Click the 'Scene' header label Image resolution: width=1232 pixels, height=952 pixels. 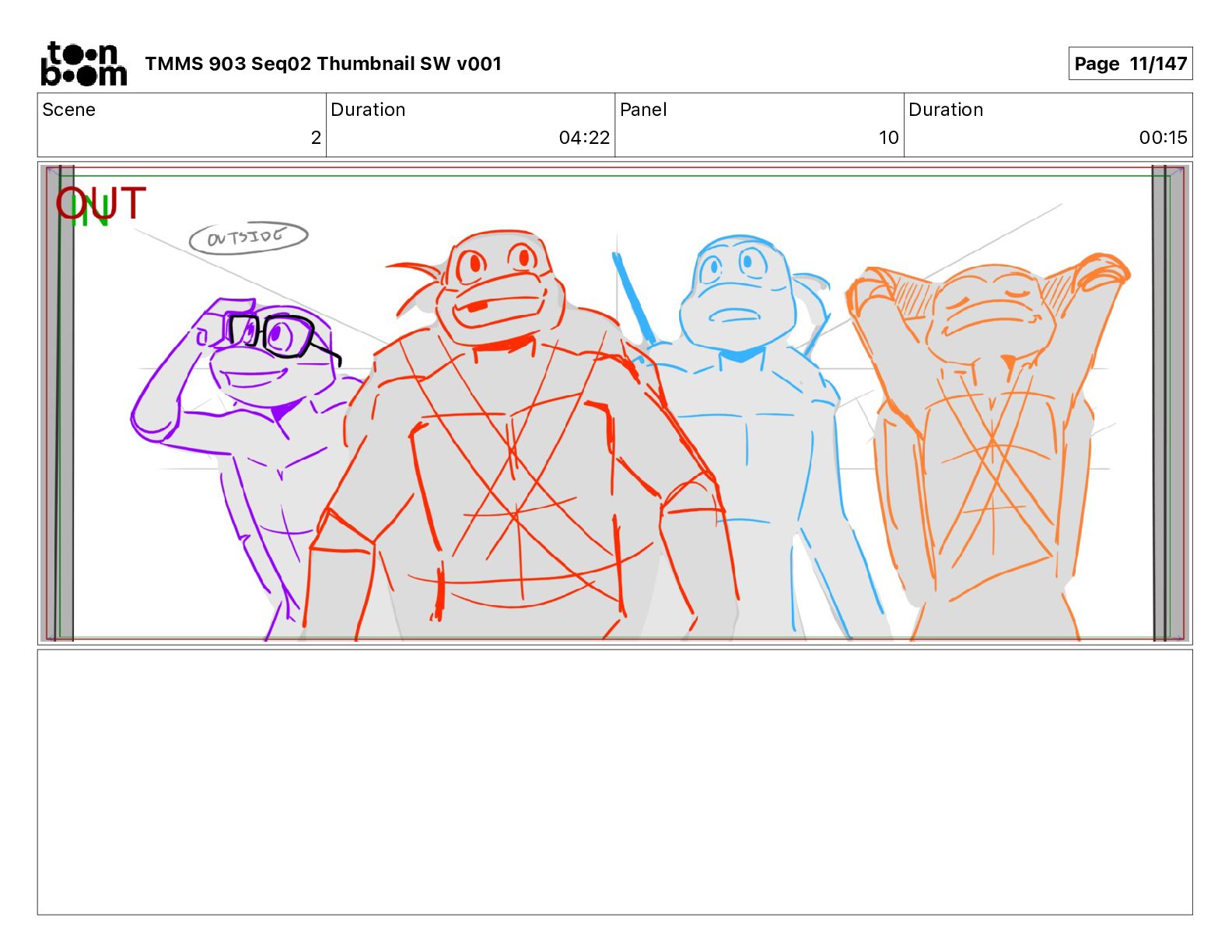[69, 110]
